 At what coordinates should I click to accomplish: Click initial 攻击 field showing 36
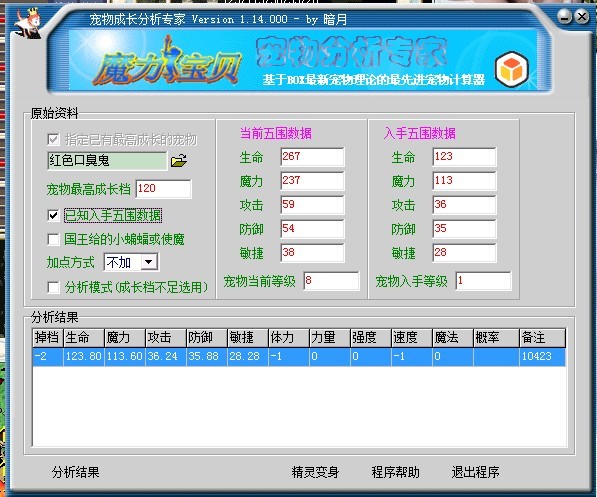464,205
